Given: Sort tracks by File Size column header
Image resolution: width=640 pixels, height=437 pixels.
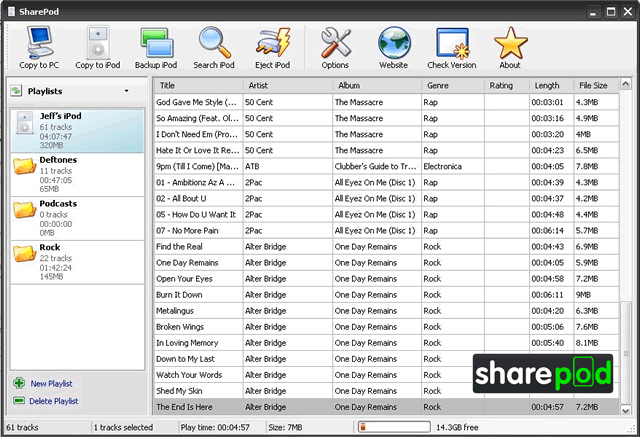Looking at the screenshot, I should [x=596, y=86].
